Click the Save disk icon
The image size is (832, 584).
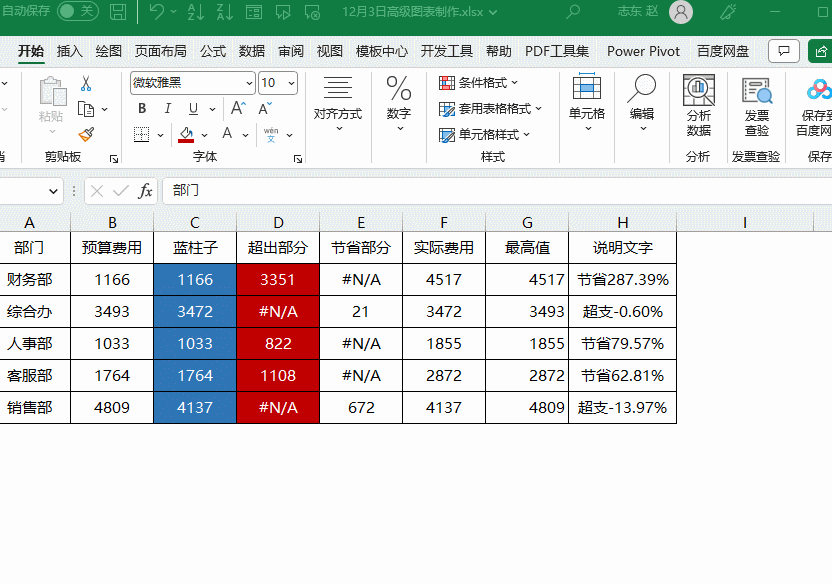[x=118, y=12]
